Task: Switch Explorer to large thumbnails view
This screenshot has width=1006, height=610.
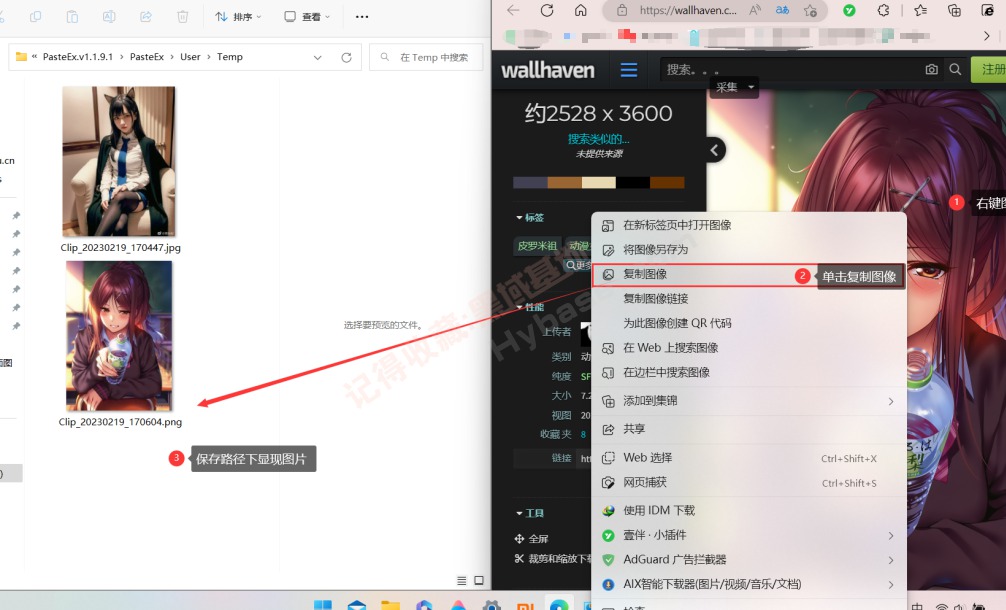Action: point(478,580)
